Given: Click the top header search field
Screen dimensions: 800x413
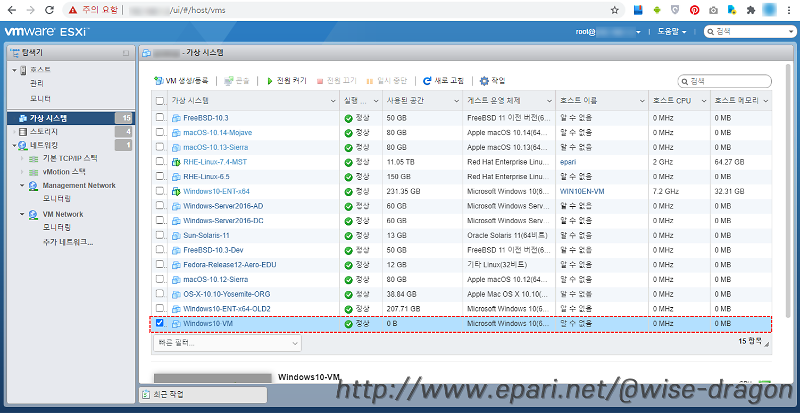Looking at the screenshot, I should [749, 32].
